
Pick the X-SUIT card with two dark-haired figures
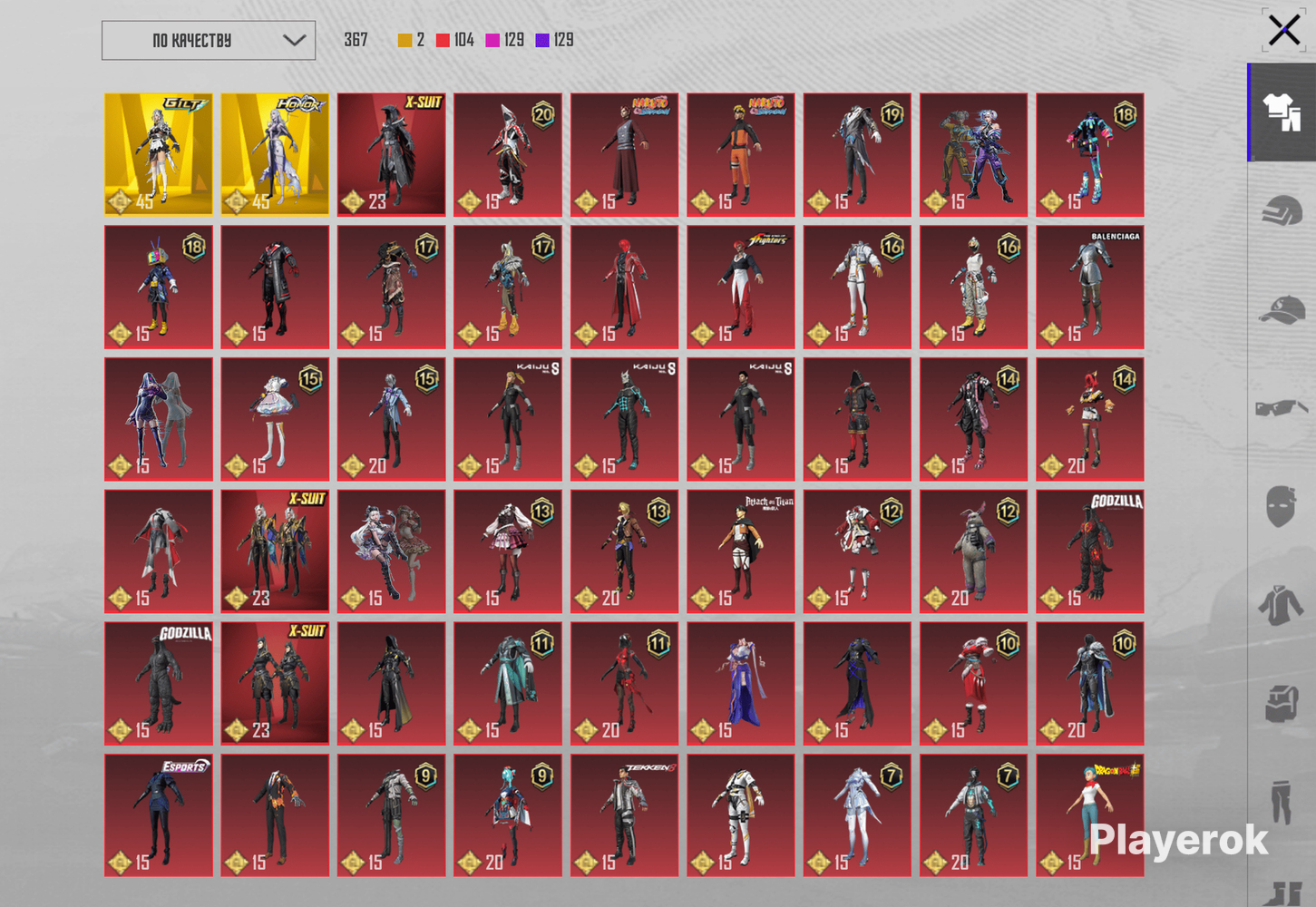(x=275, y=684)
